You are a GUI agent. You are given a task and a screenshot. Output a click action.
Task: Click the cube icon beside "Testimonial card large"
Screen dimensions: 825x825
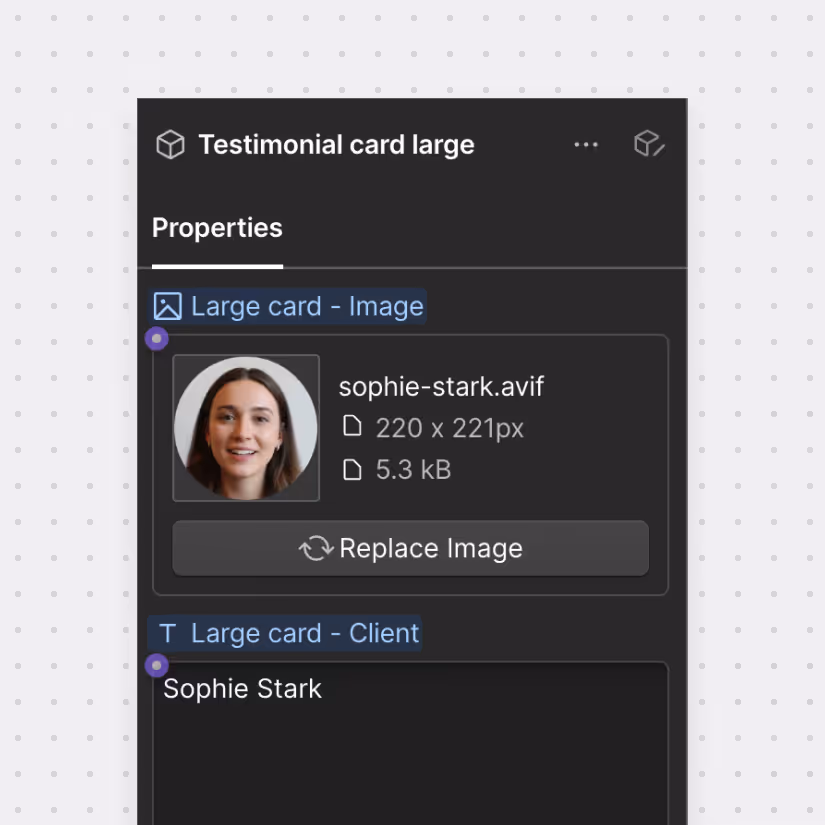[170, 144]
